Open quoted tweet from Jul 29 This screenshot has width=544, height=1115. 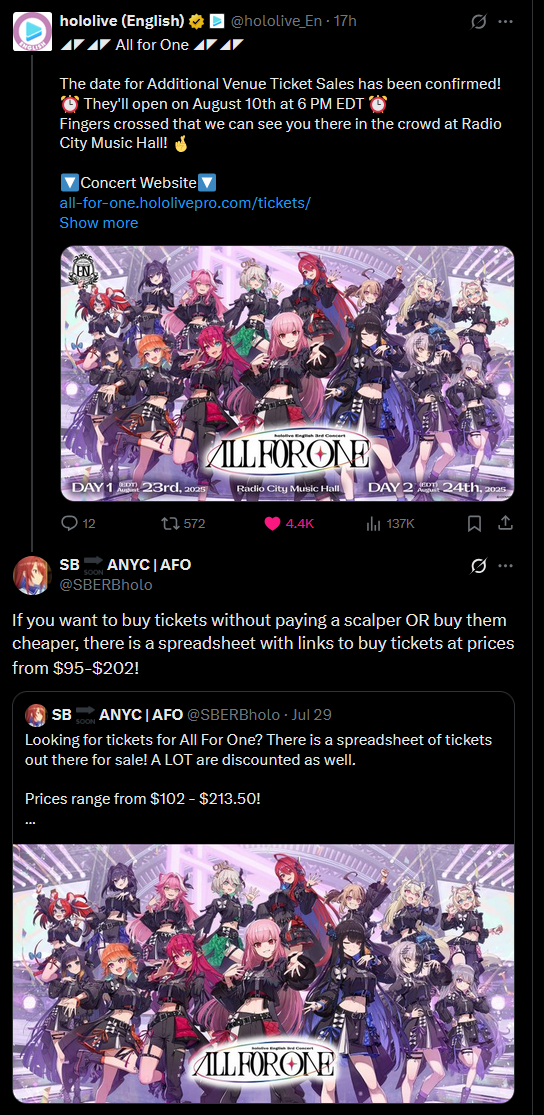pos(263,768)
